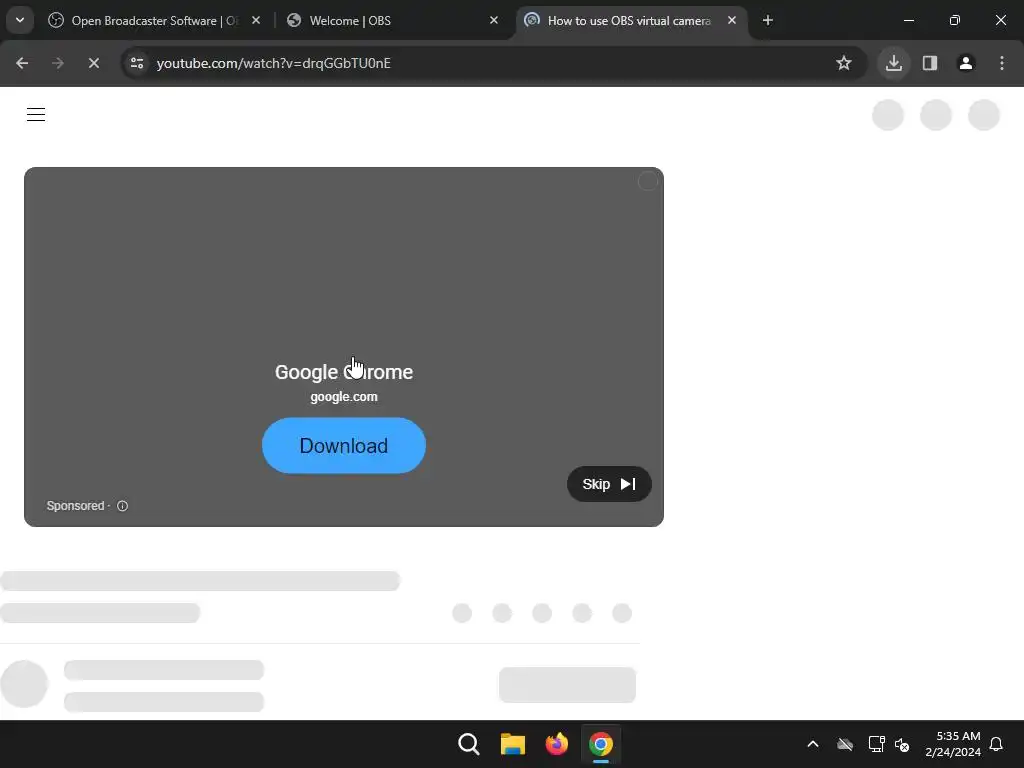Open the google.com advertiser link

coord(344,396)
